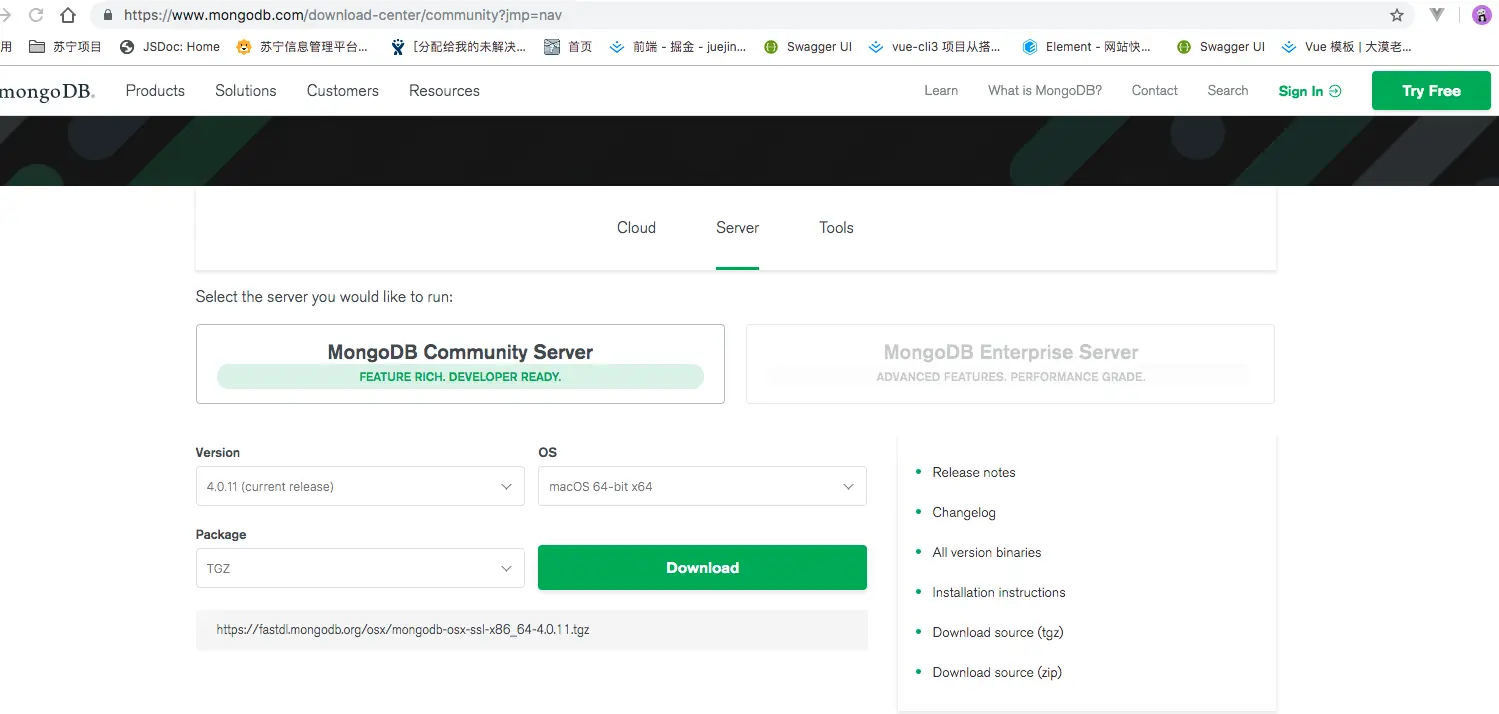The width and height of the screenshot is (1499, 714).
Task: Open the Version dropdown
Action: tap(360, 486)
